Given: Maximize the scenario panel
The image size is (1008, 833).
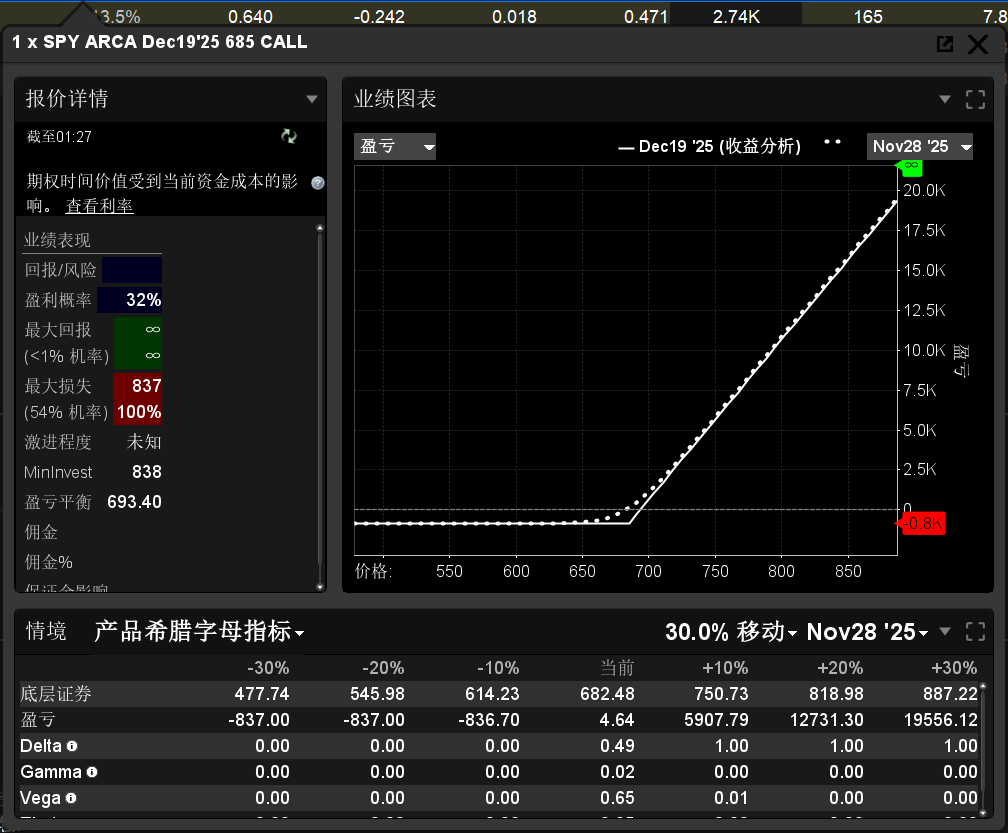Looking at the screenshot, I should coord(975,632).
